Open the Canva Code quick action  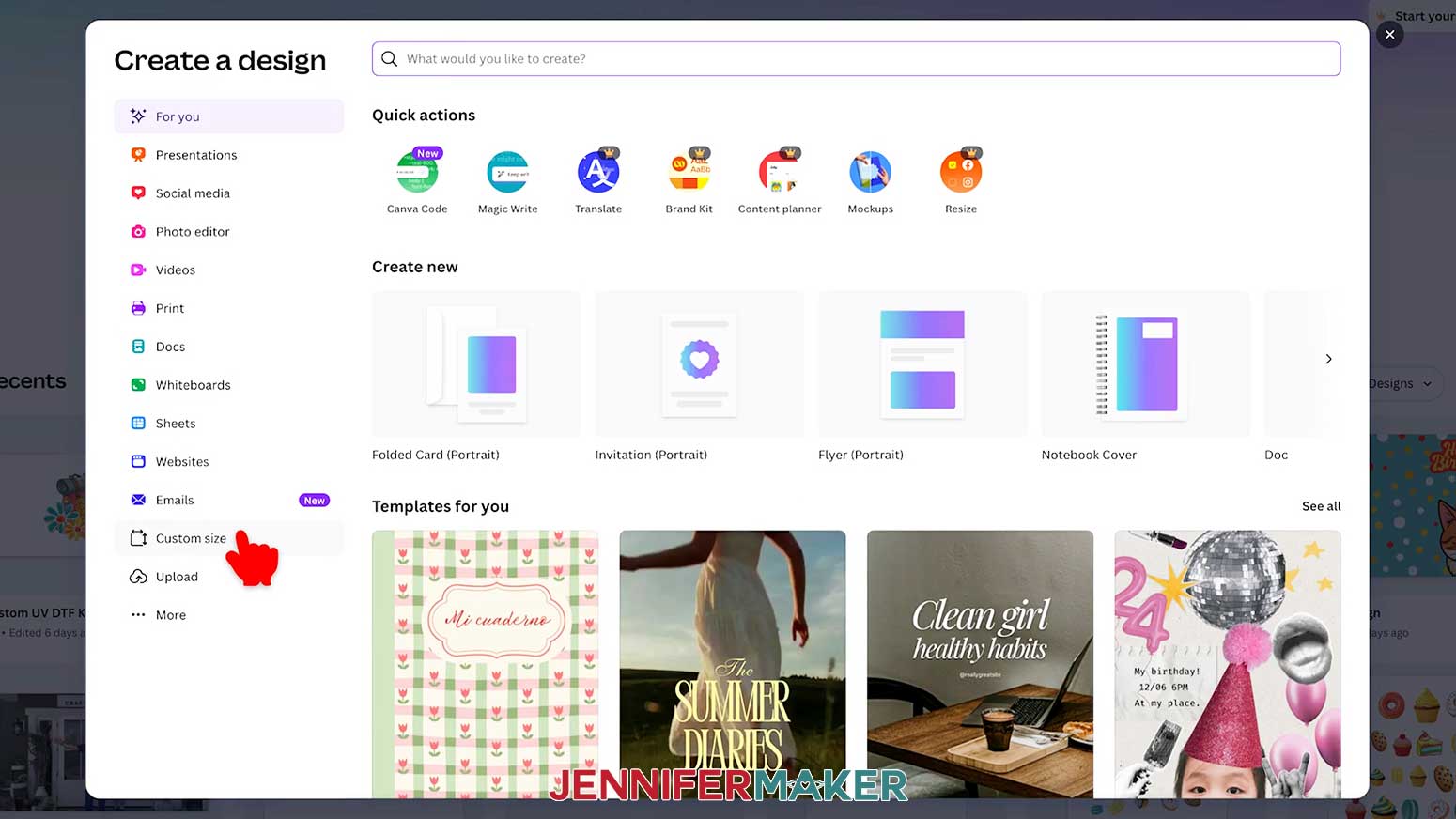(x=417, y=182)
